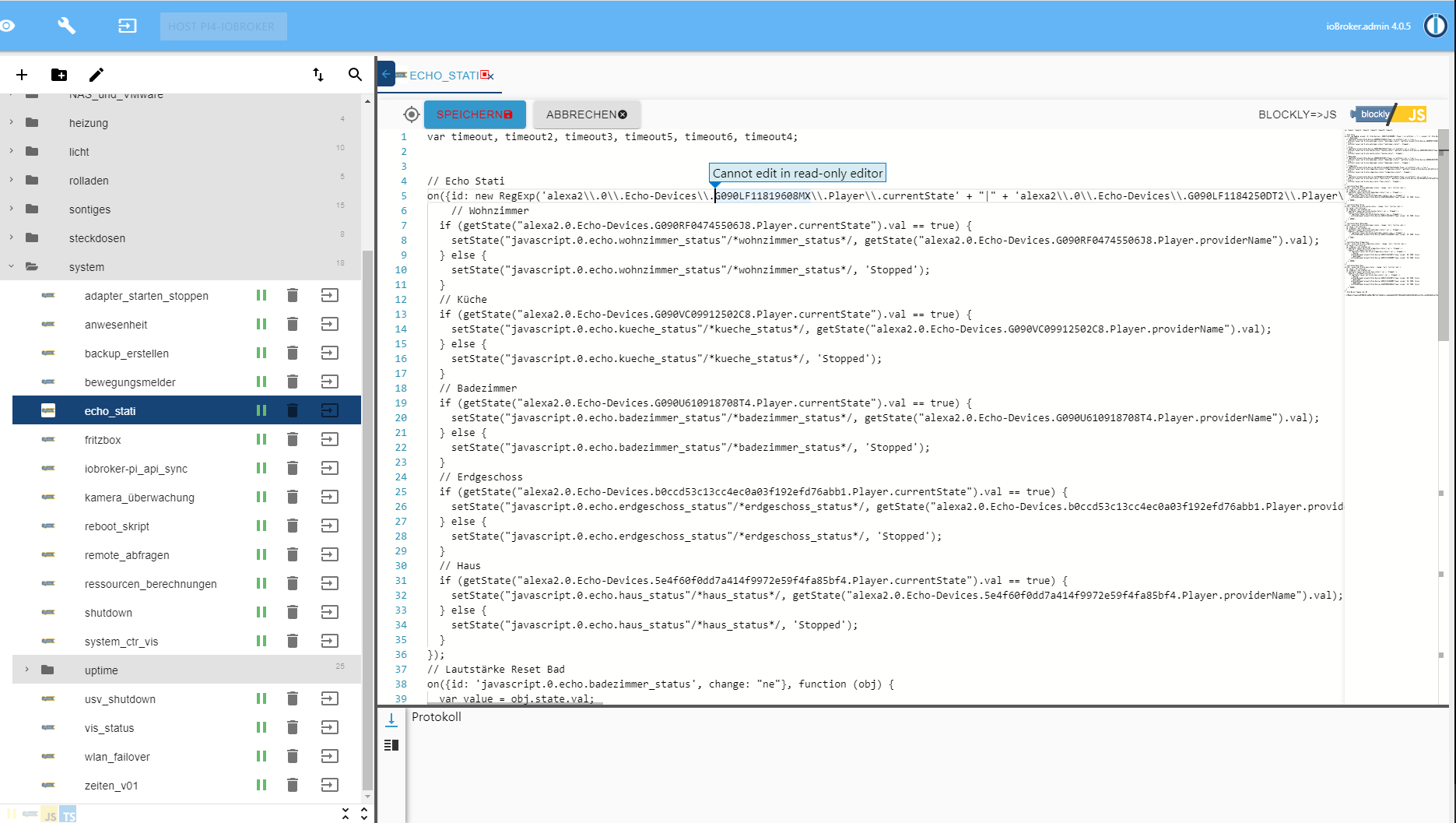Image resolution: width=1456 pixels, height=823 pixels.
Task: Select the ECHO_STATI editor tab
Action: point(444,76)
